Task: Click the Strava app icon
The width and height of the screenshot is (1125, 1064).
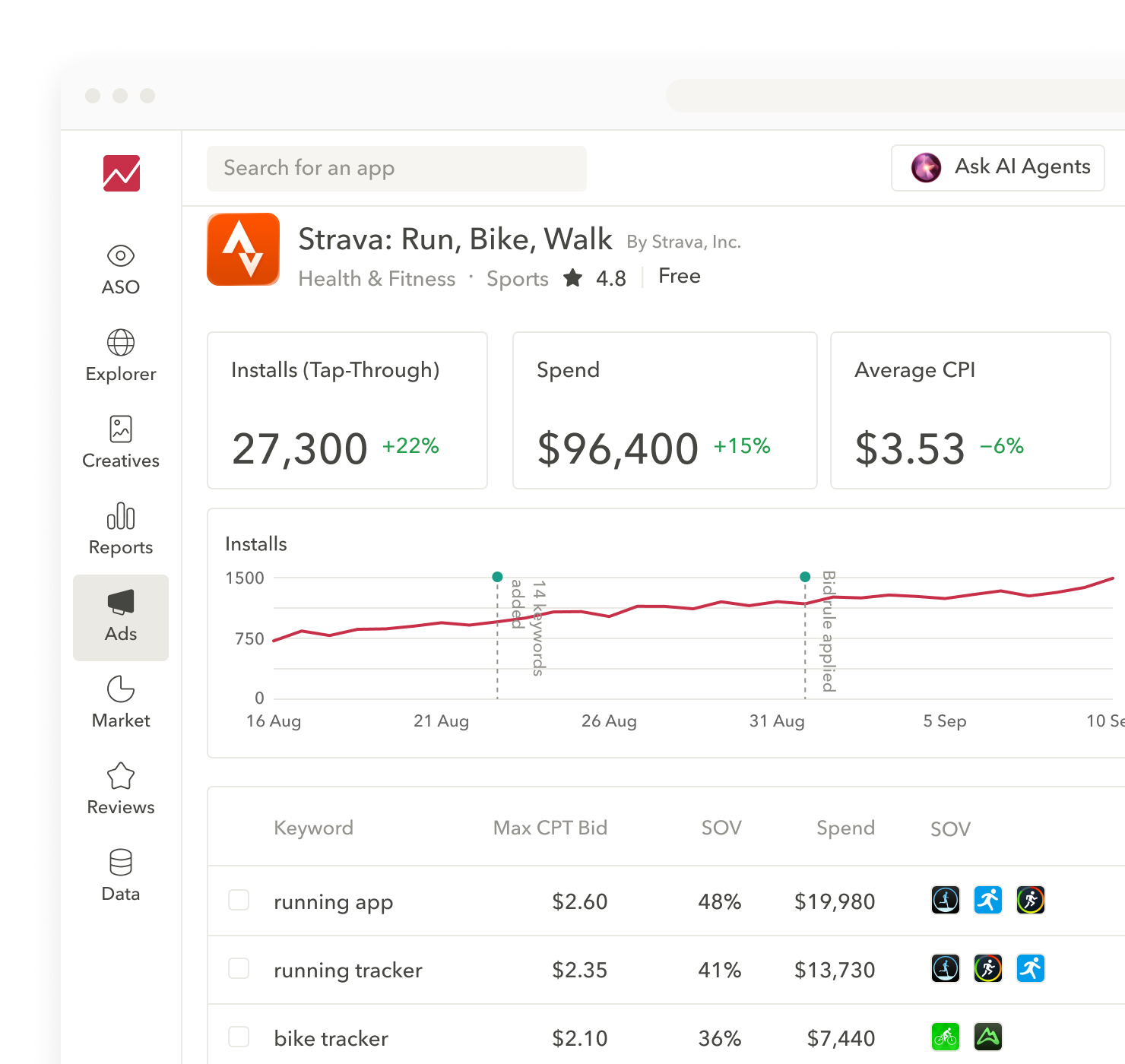Action: click(x=243, y=249)
